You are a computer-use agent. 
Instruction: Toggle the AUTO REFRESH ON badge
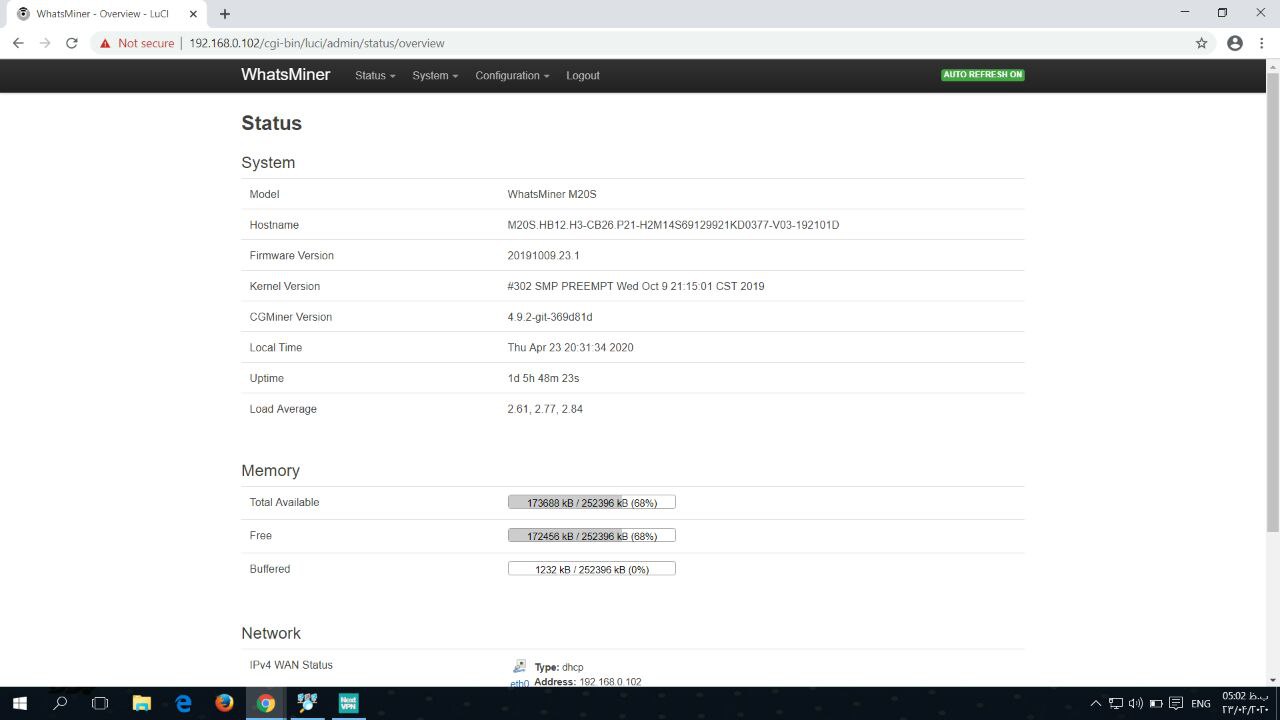pyautogui.click(x=982, y=75)
